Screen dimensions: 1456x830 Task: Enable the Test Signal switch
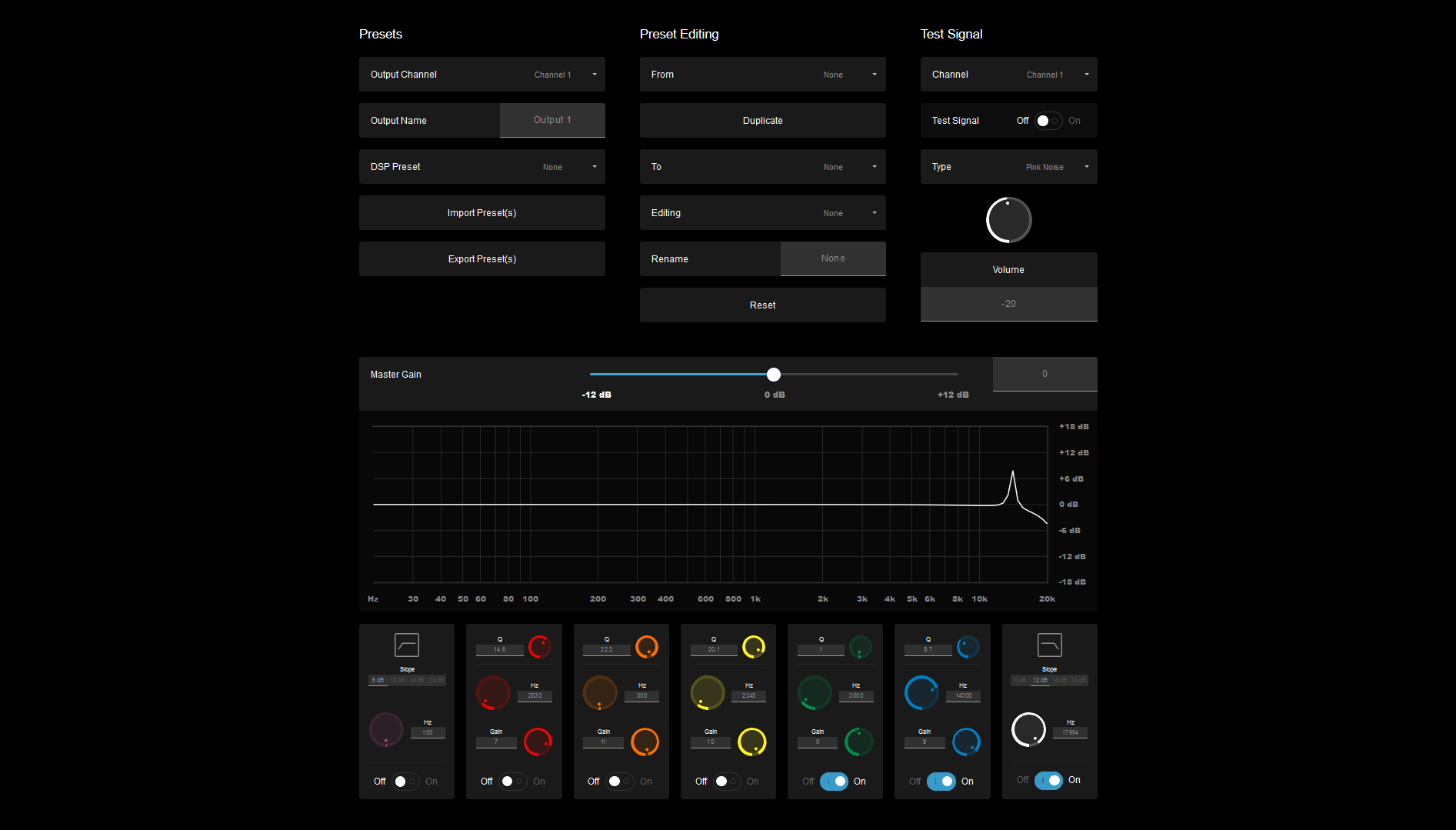1048,121
